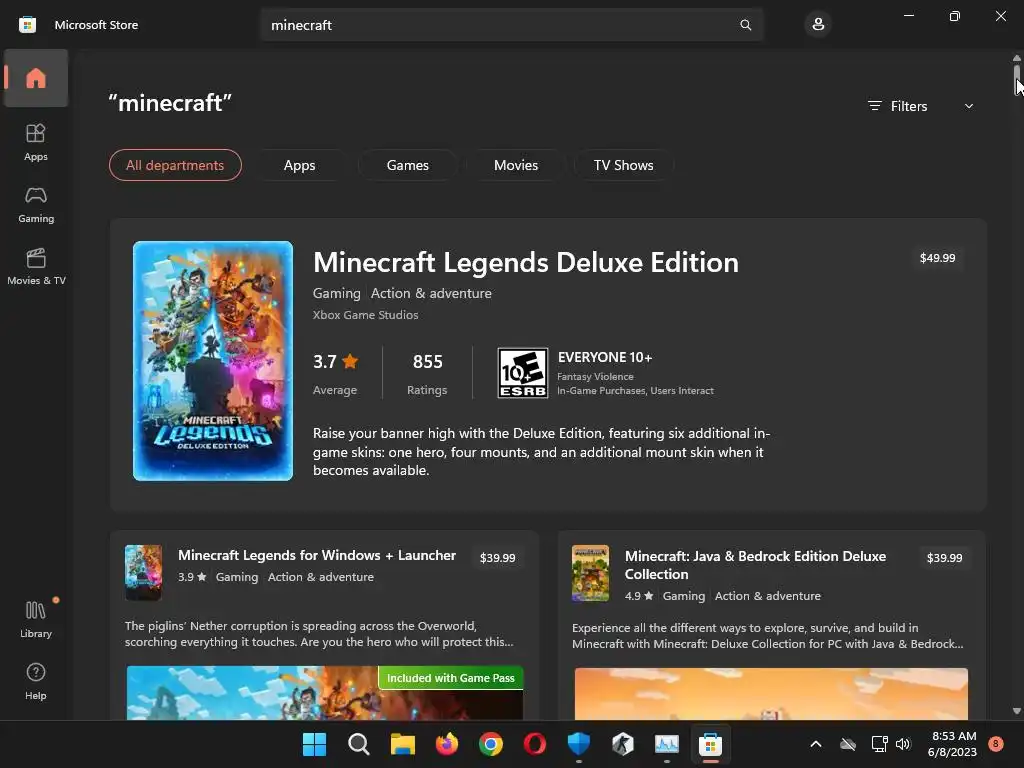
Task: Click Xbox Game Studios publisher name
Action: (x=366, y=315)
